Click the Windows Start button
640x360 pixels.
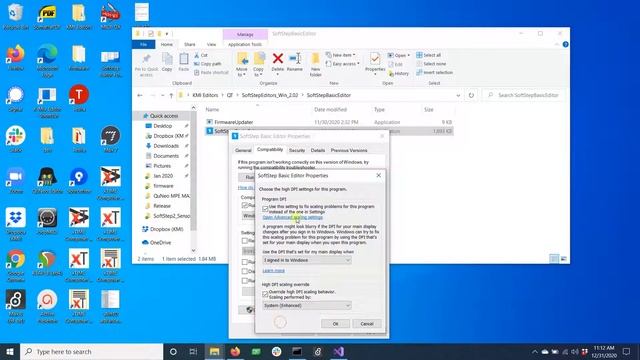[x=10, y=351]
